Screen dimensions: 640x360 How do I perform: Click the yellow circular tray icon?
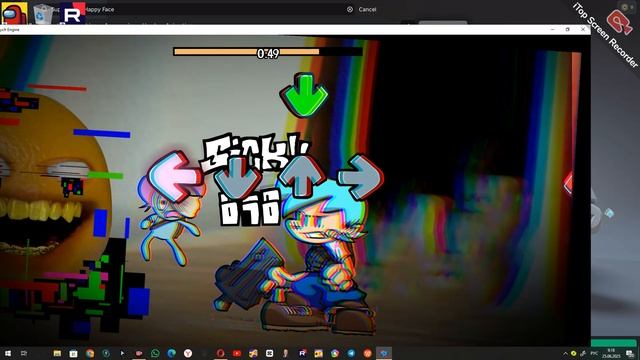click(573, 353)
